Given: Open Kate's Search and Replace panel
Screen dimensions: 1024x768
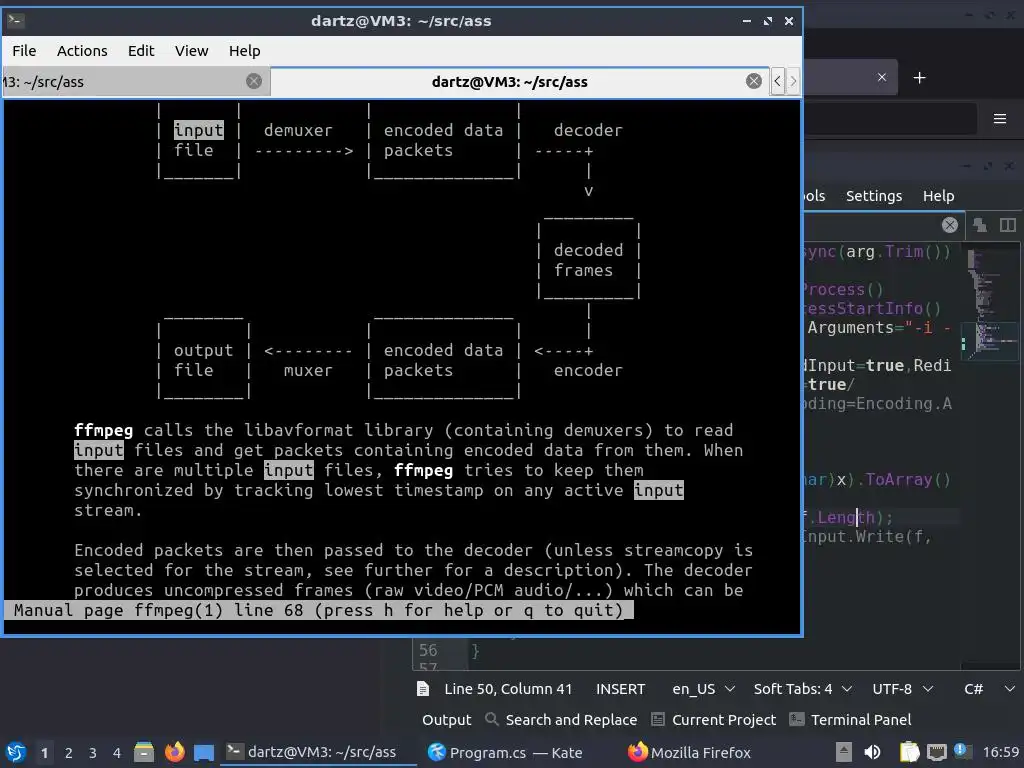Looking at the screenshot, I should (562, 720).
